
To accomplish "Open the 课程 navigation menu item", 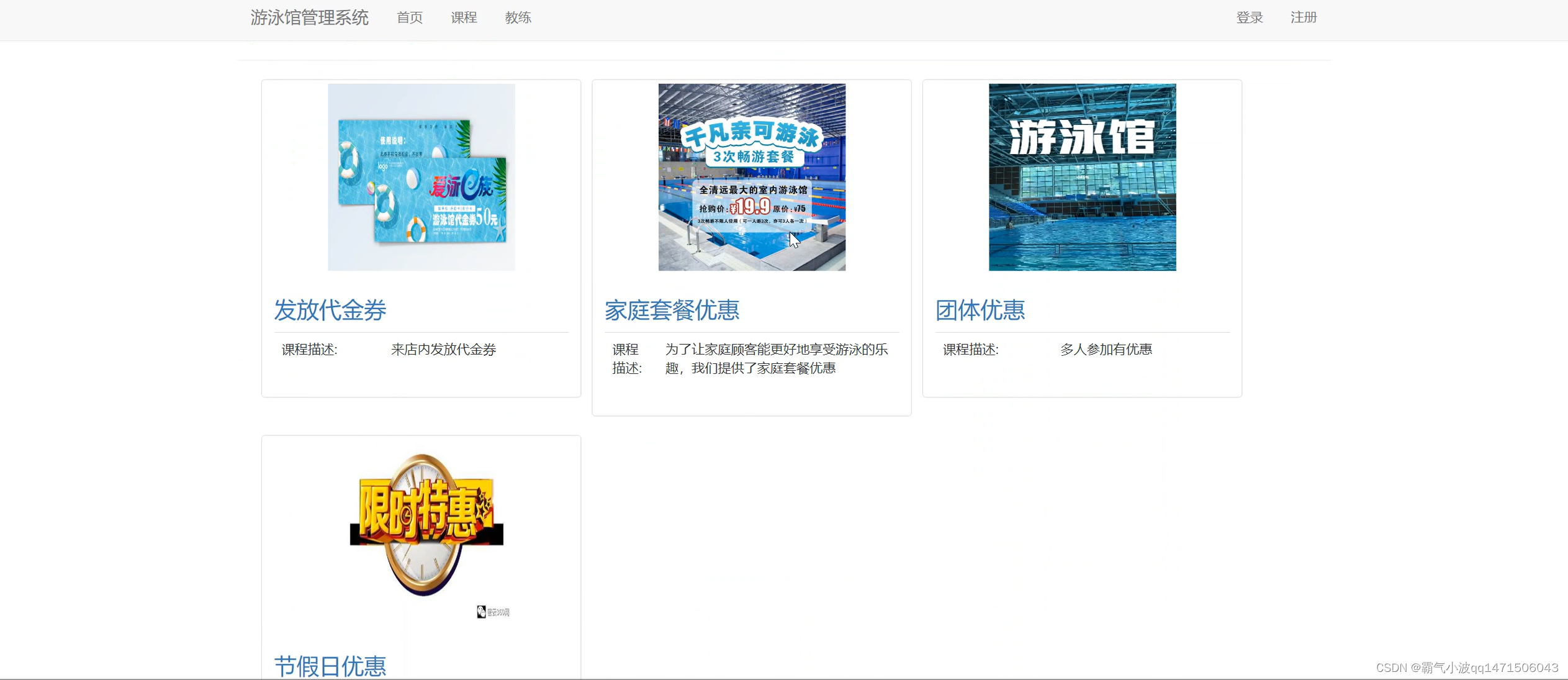I will tap(464, 17).
